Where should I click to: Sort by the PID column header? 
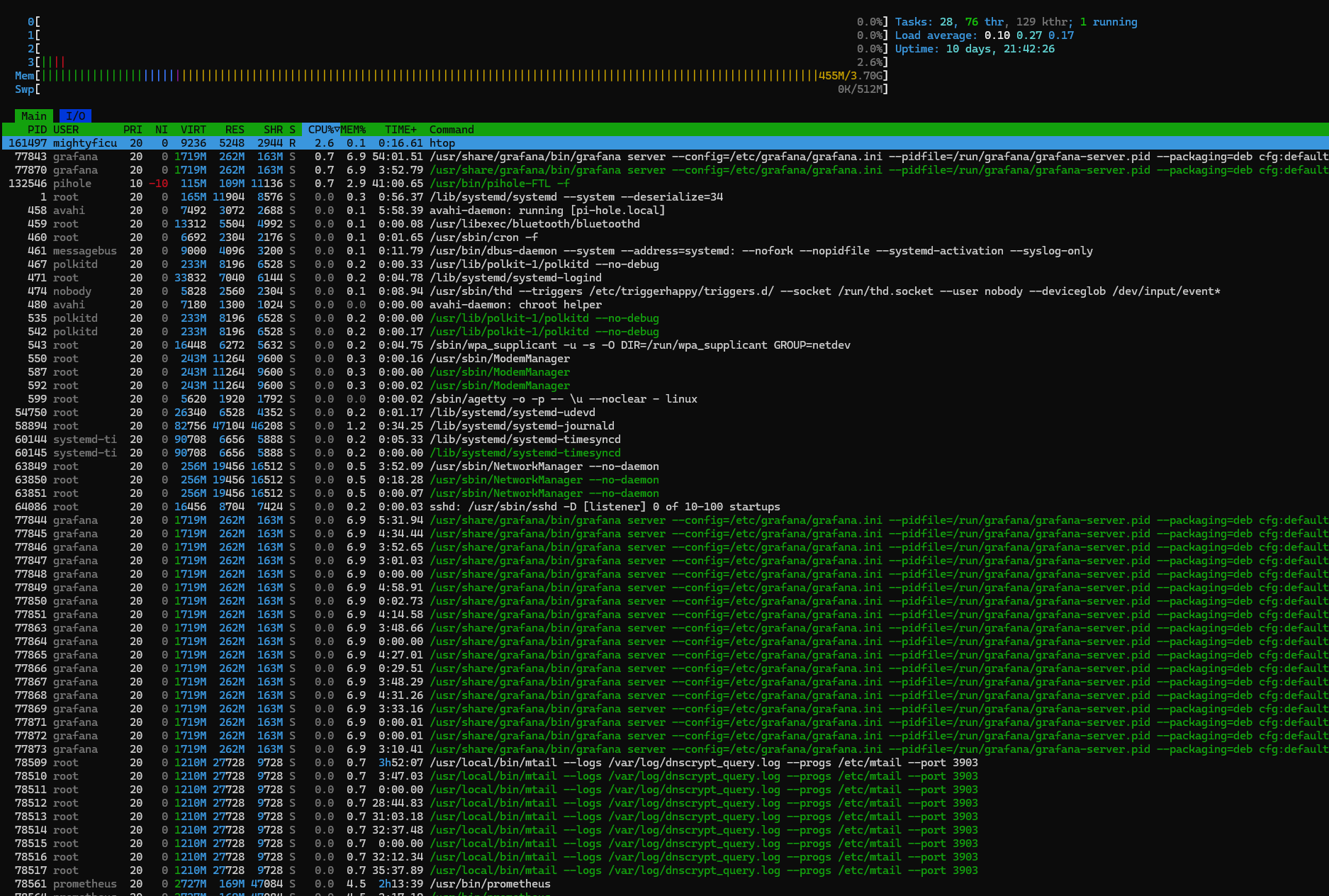(37, 130)
